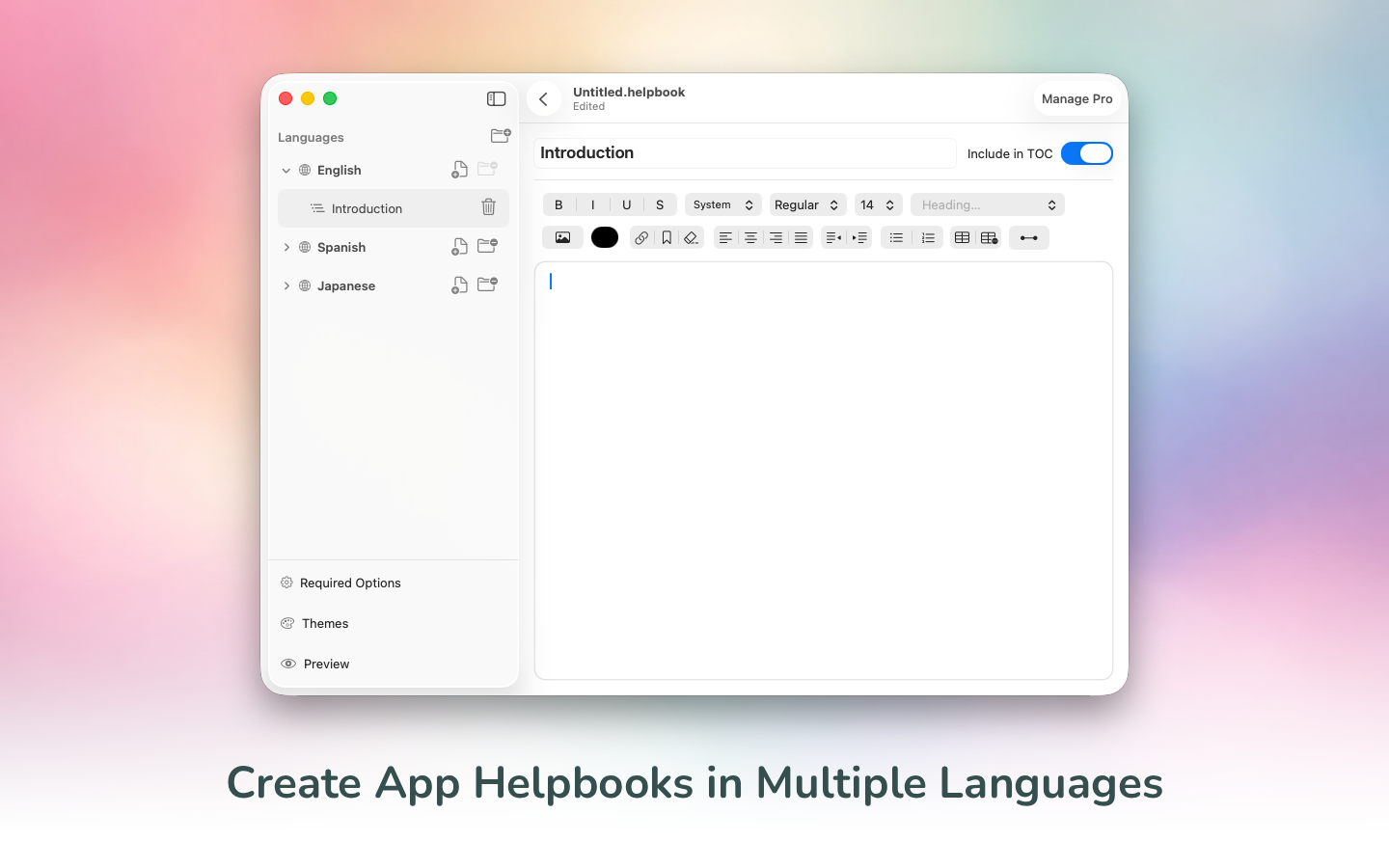Add a new page to Spanish
This screenshot has height=868, width=1389.
[459, 247]
